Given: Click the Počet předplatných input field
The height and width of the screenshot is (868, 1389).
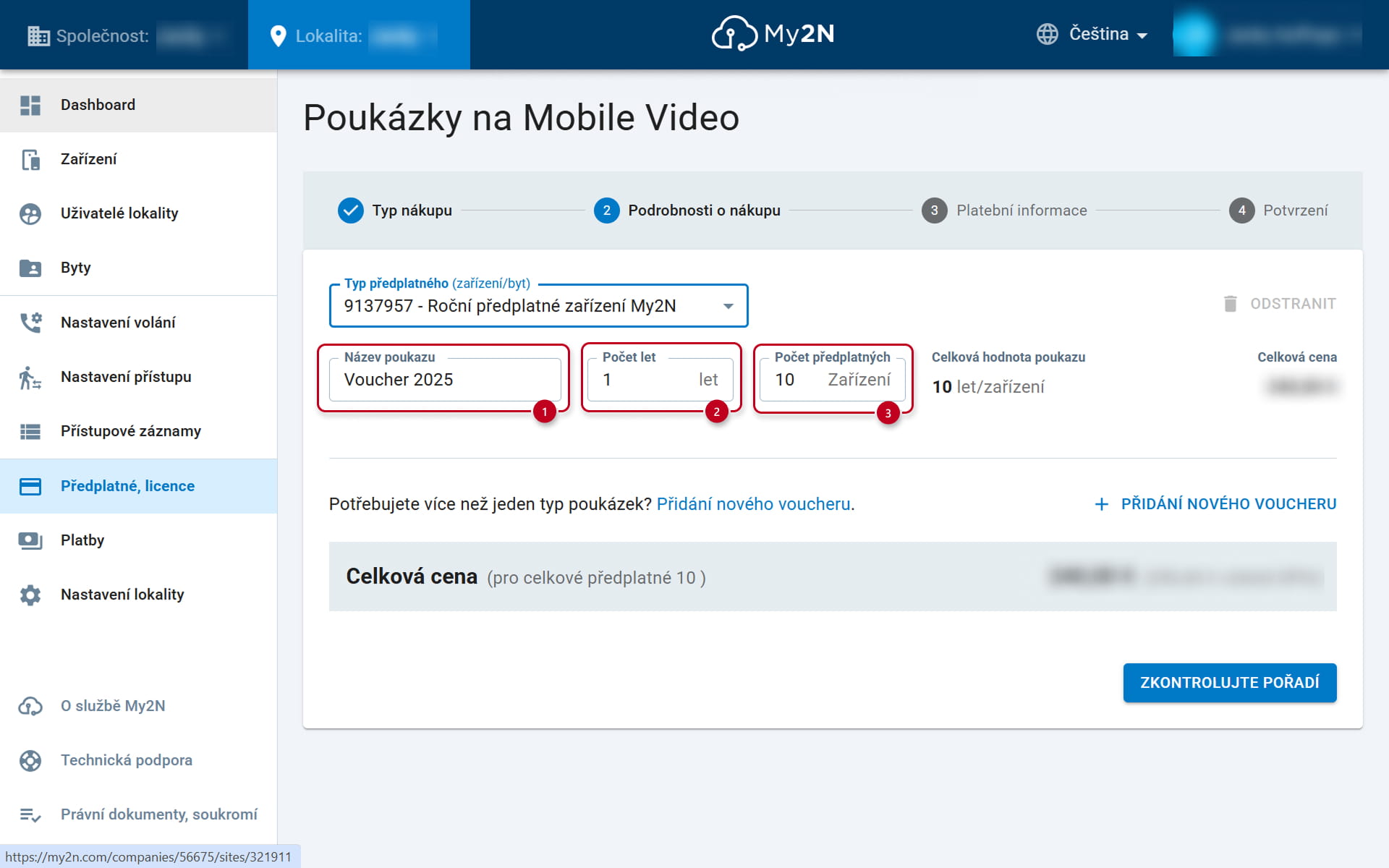Looking at the screenshot, I should pyautogui.click(x=833, y=380).
